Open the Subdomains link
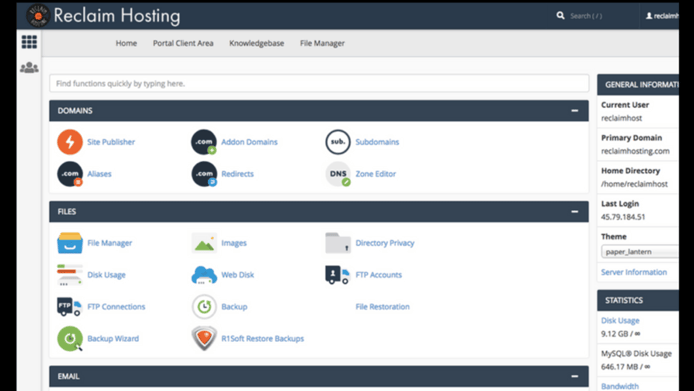Screen dimensions: 694x391 pyautogui.click(x=377, y=142)
